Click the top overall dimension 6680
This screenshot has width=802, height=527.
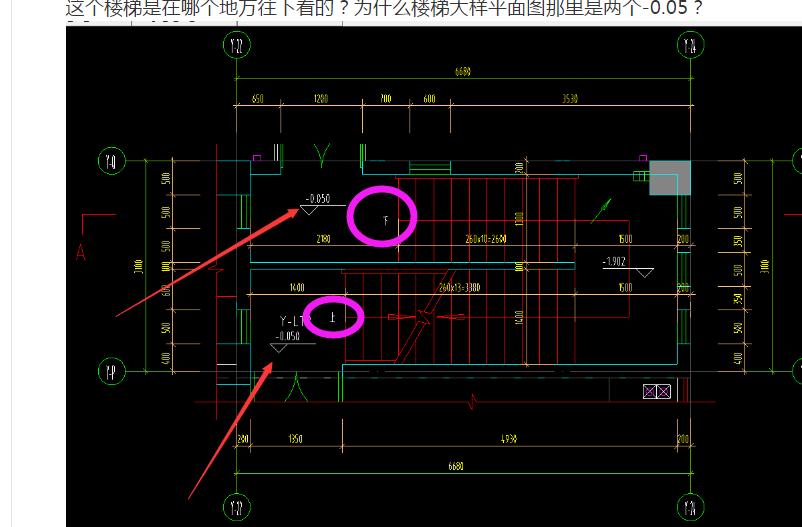463,72
